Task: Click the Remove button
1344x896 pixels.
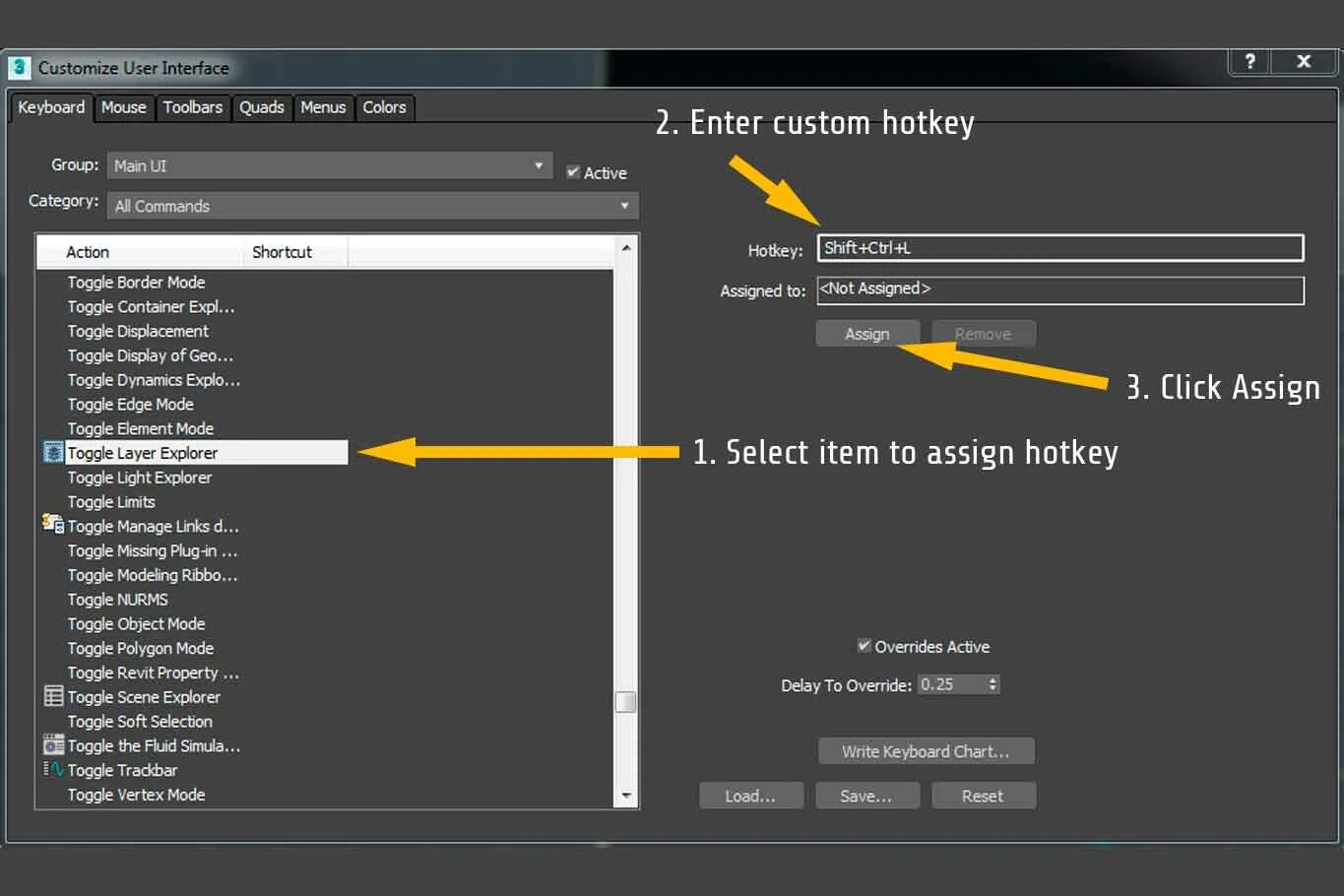Action: click(983, 334)
